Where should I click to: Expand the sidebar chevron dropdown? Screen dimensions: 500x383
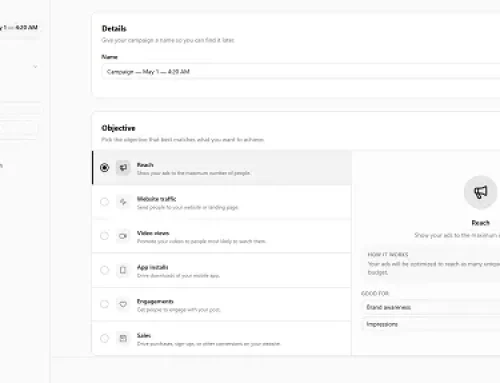click(x=35, y=67)
